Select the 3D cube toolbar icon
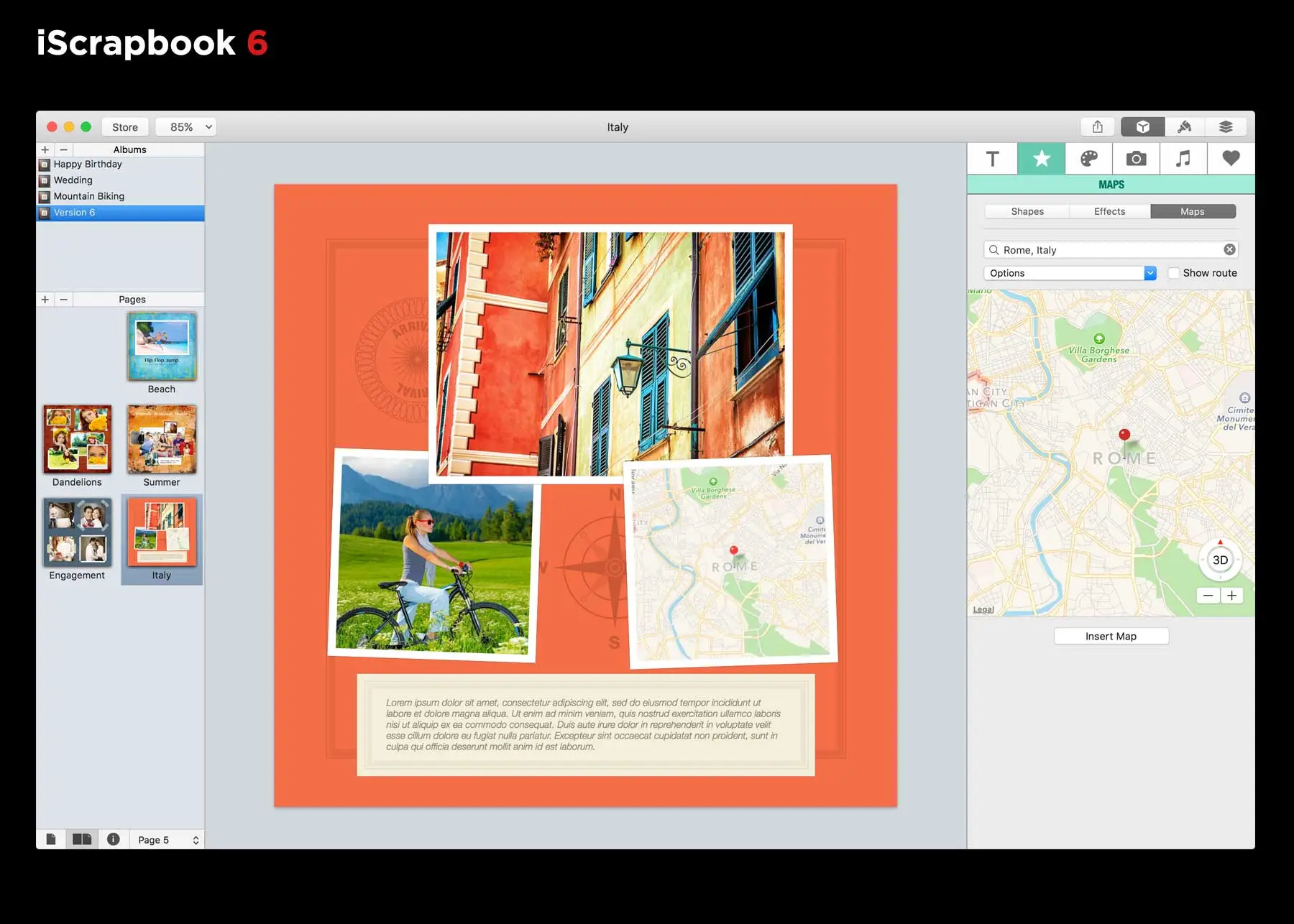This screenshot has width=1294, height=924. click(x=1142, y=127)
